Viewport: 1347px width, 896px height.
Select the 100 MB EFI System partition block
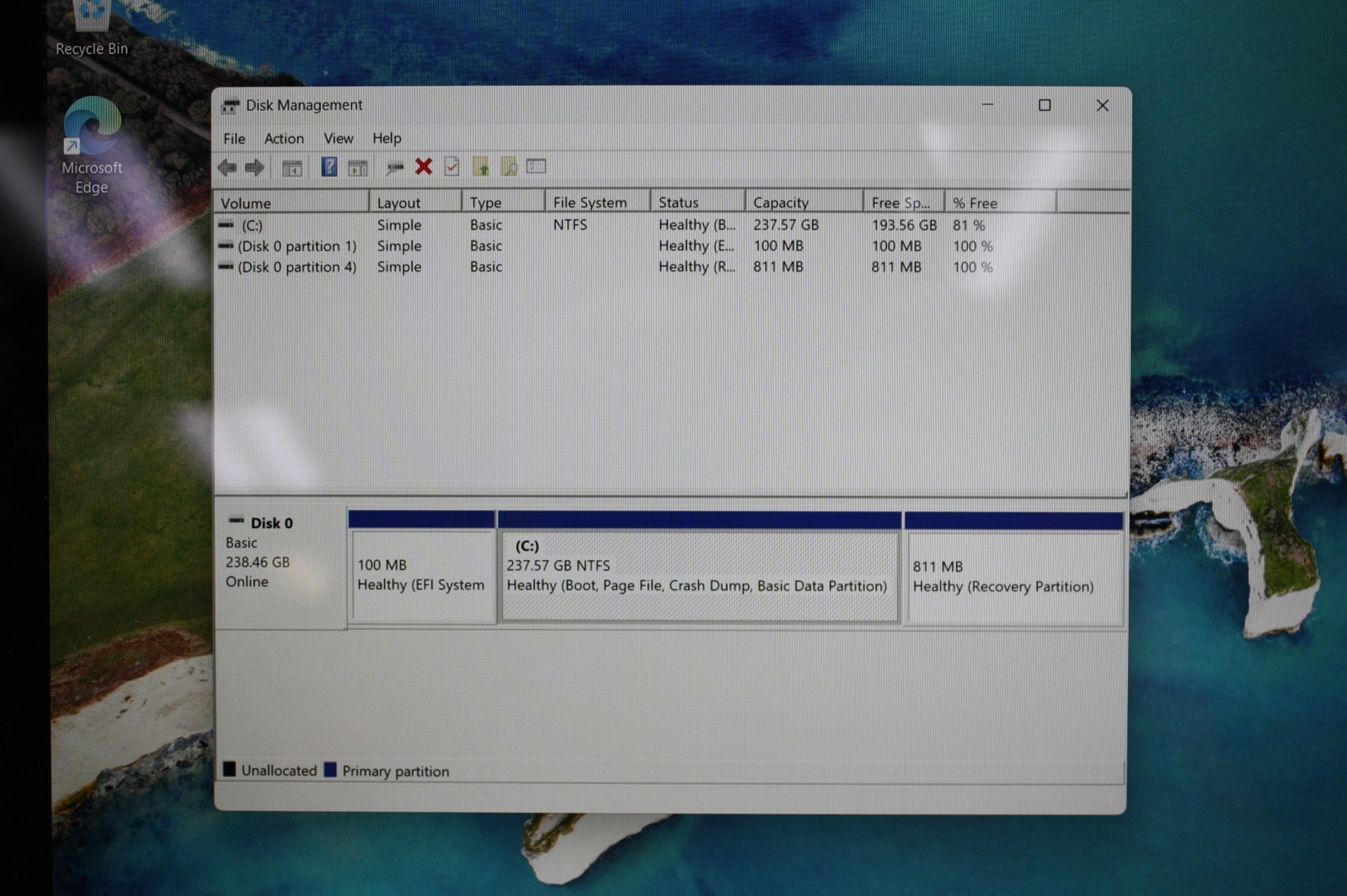pyautogui.click(x=422, y=567)
